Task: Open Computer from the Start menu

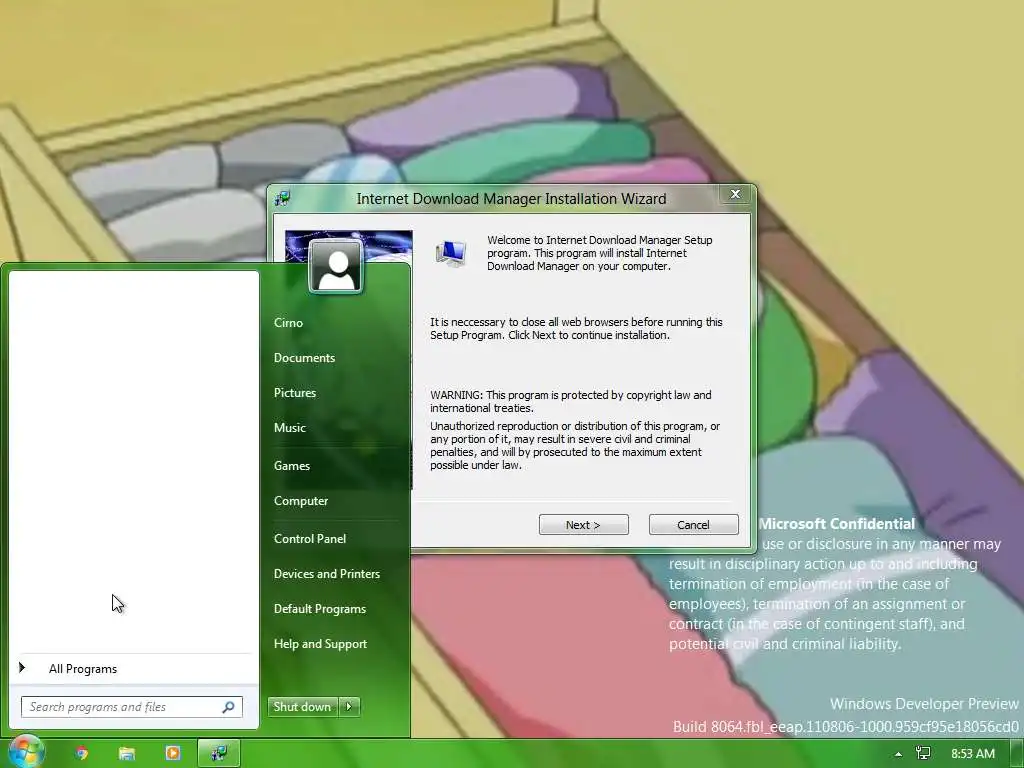Action: (x=300, y=501)
